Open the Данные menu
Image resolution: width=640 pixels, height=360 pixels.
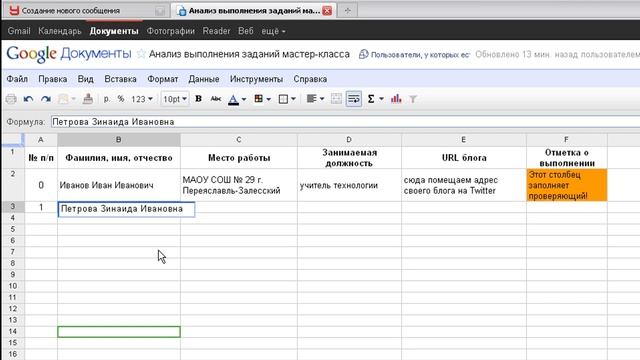204,79
